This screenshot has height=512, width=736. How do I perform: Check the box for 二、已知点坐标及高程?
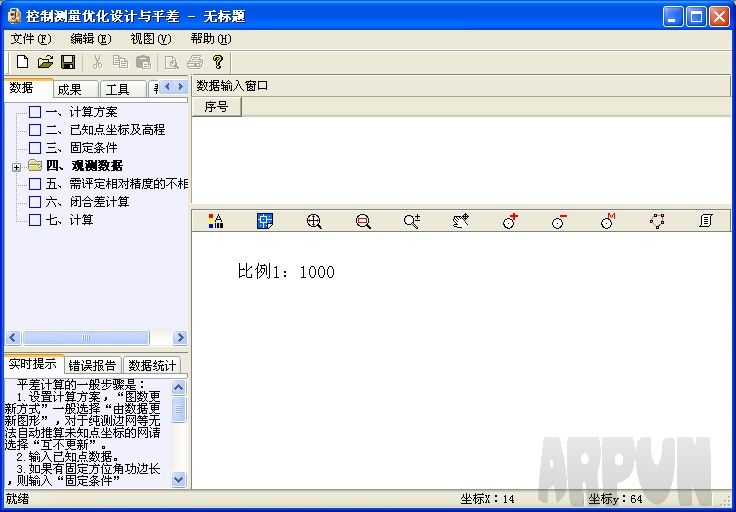(35, 130)
